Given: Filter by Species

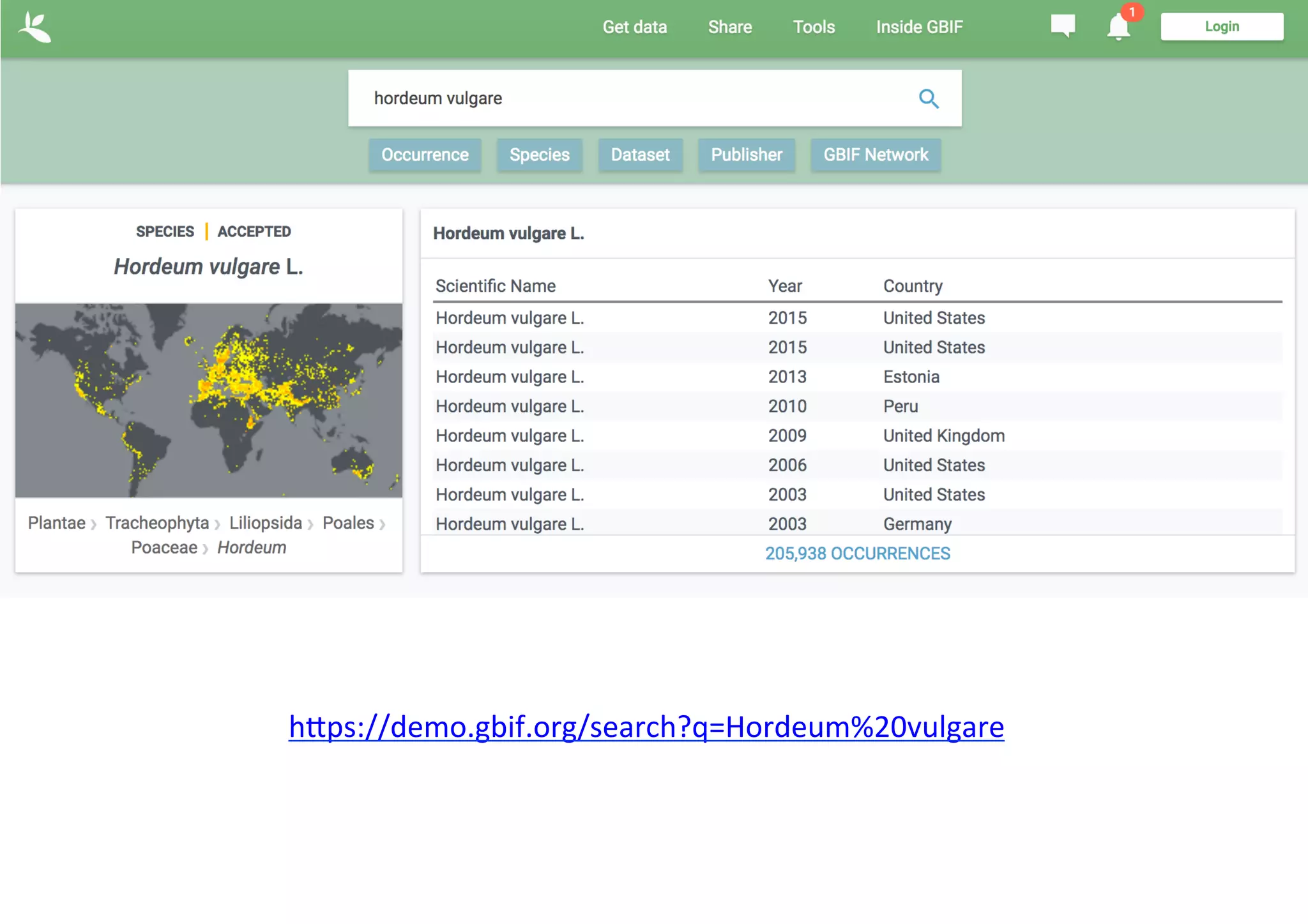Looking at the screenshot, I should point(539,155).
